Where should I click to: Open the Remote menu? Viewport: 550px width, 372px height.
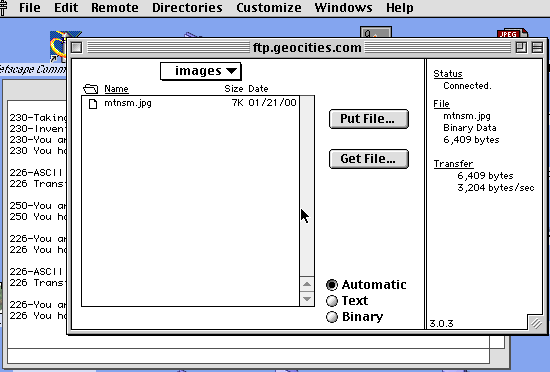pyautogui.click(x=114, y=7)
